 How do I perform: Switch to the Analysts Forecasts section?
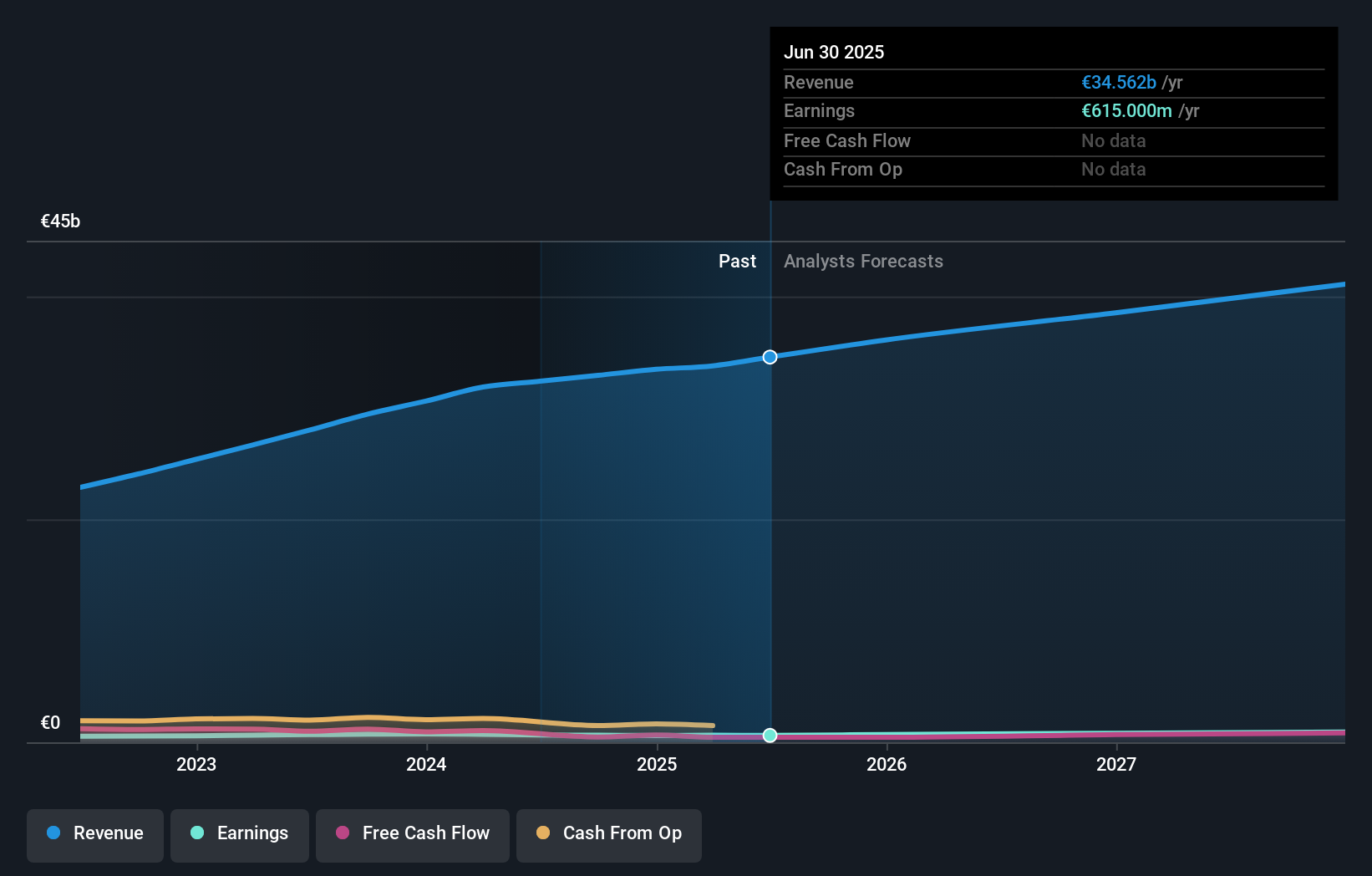(863, 261)
